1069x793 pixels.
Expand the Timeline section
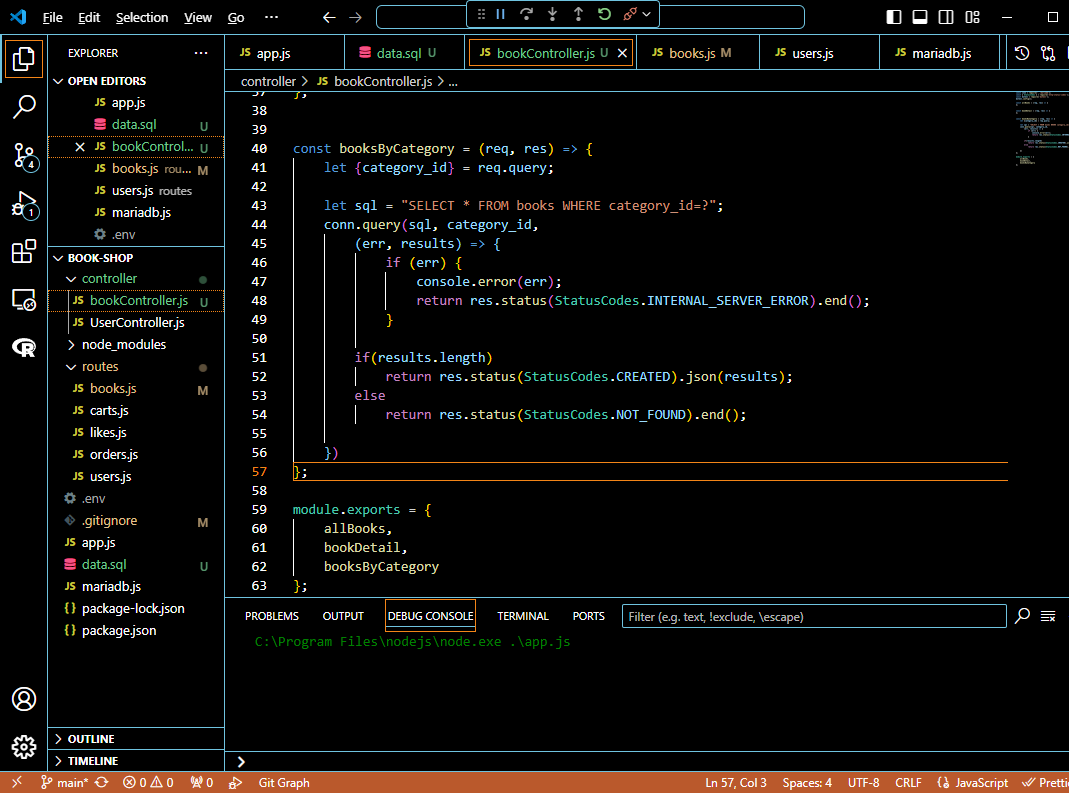tap(136, 761)
